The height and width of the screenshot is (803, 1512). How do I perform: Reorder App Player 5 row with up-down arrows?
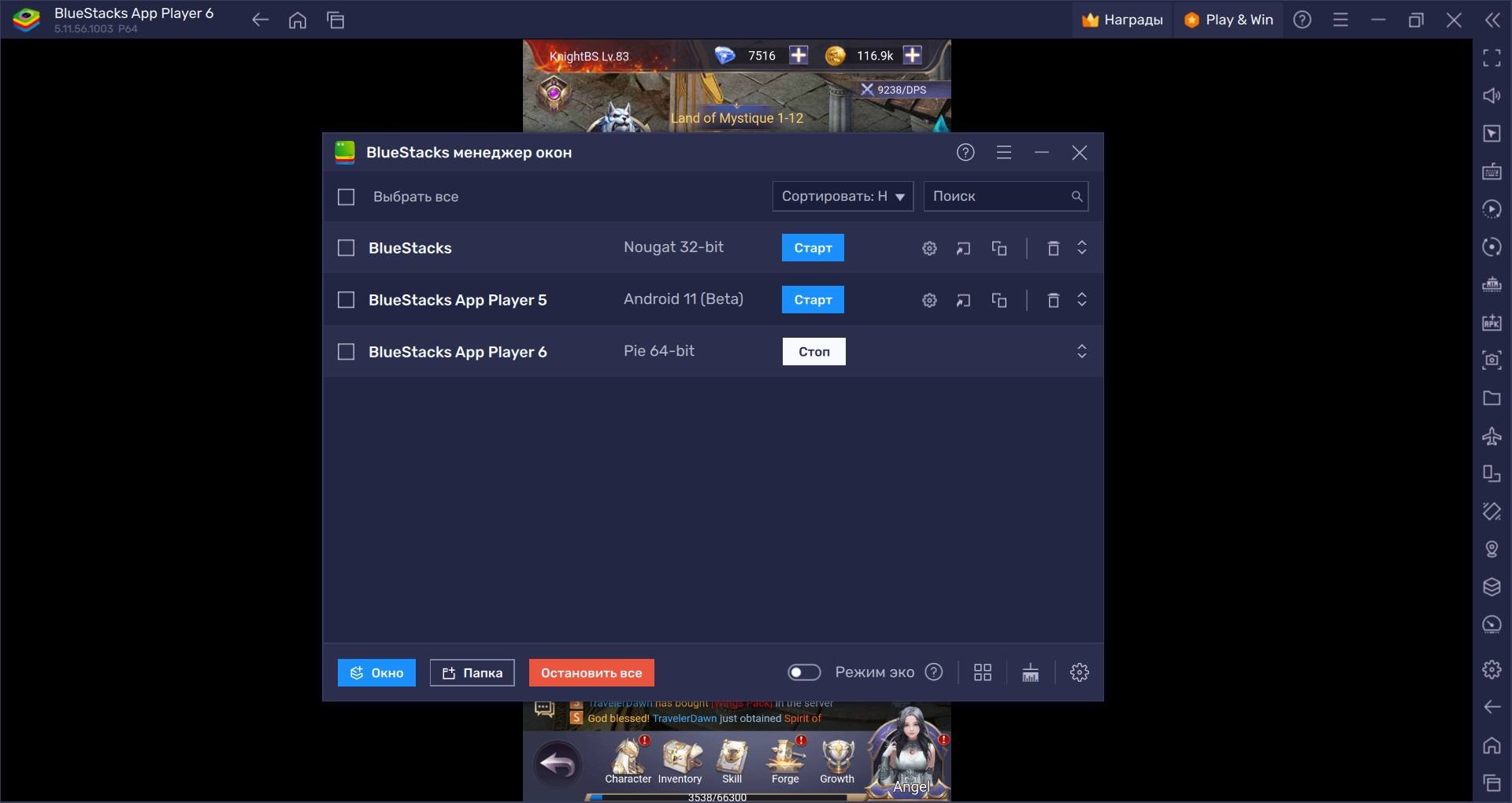(1082, 300)
